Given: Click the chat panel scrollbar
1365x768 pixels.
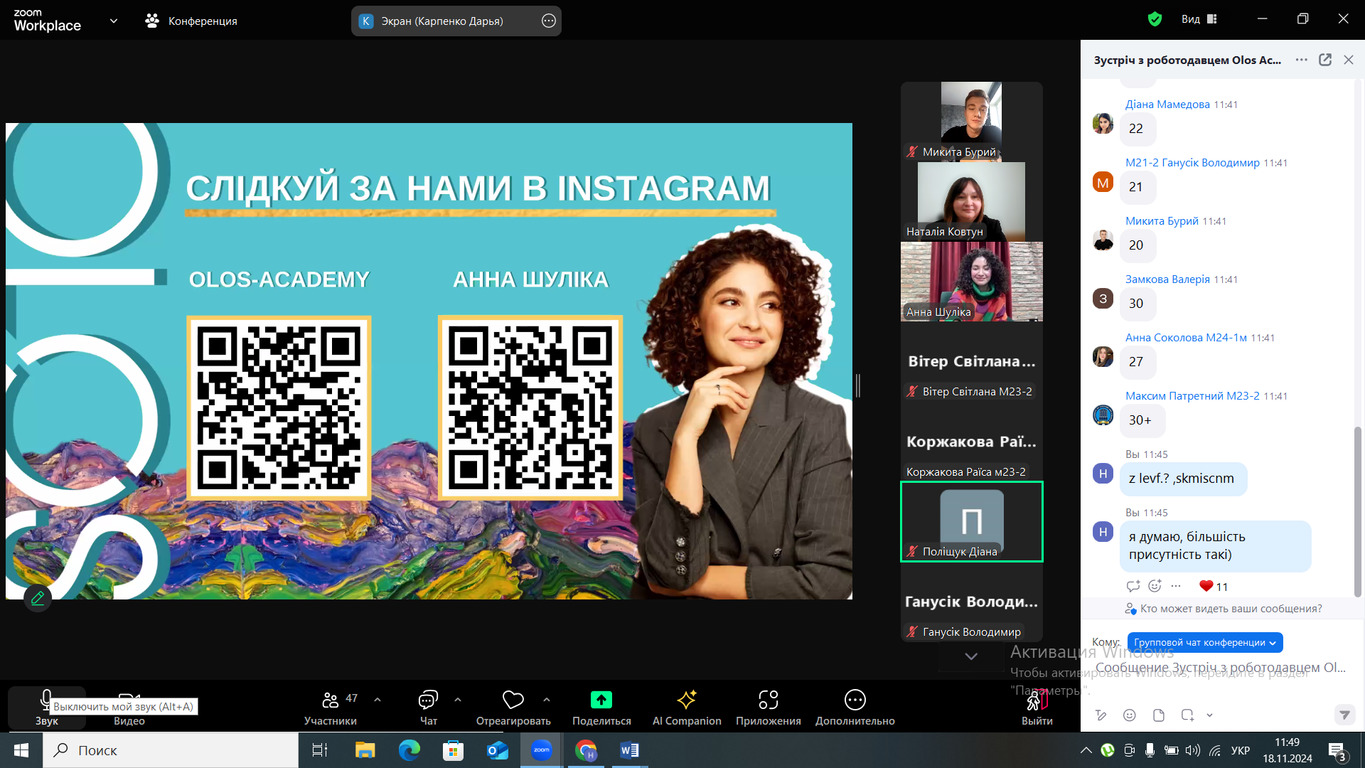Looking at the screenshot, I should pyautogui.click(x=1357, y=510).
